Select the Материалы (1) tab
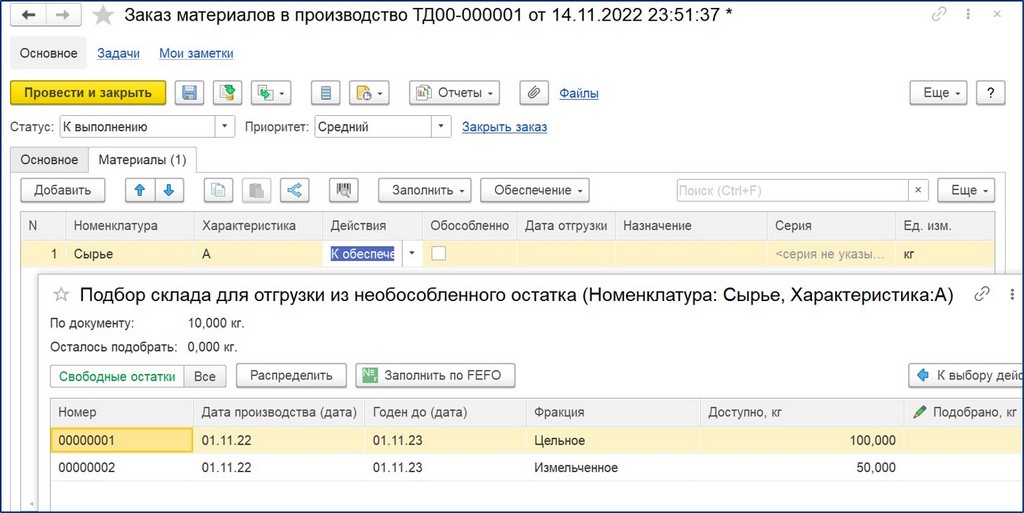This screenshot has width=1024, height=513. [x=142, y=159]
